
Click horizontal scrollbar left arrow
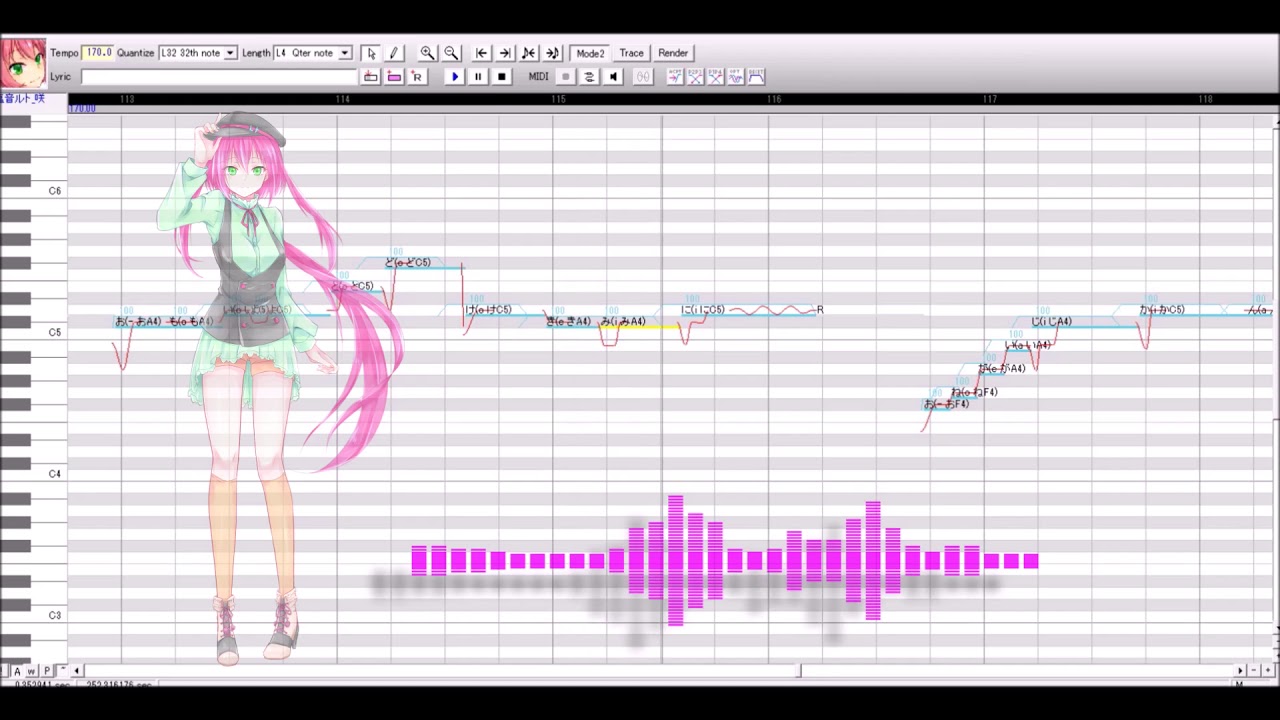[77, 671]
